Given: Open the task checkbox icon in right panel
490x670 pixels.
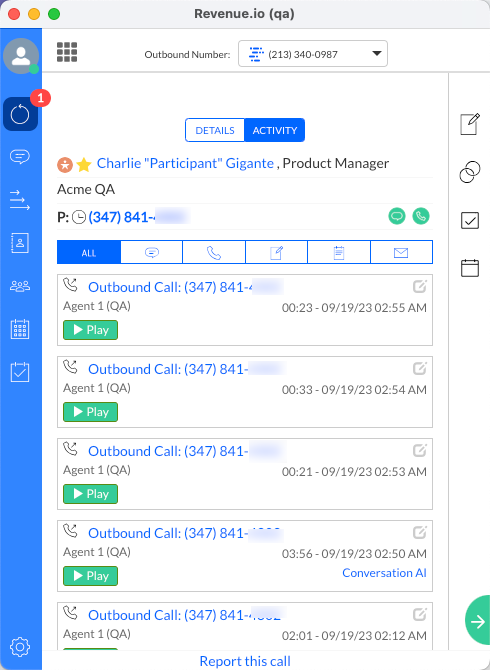Looking at the screenshot, I should click(469, 220).
